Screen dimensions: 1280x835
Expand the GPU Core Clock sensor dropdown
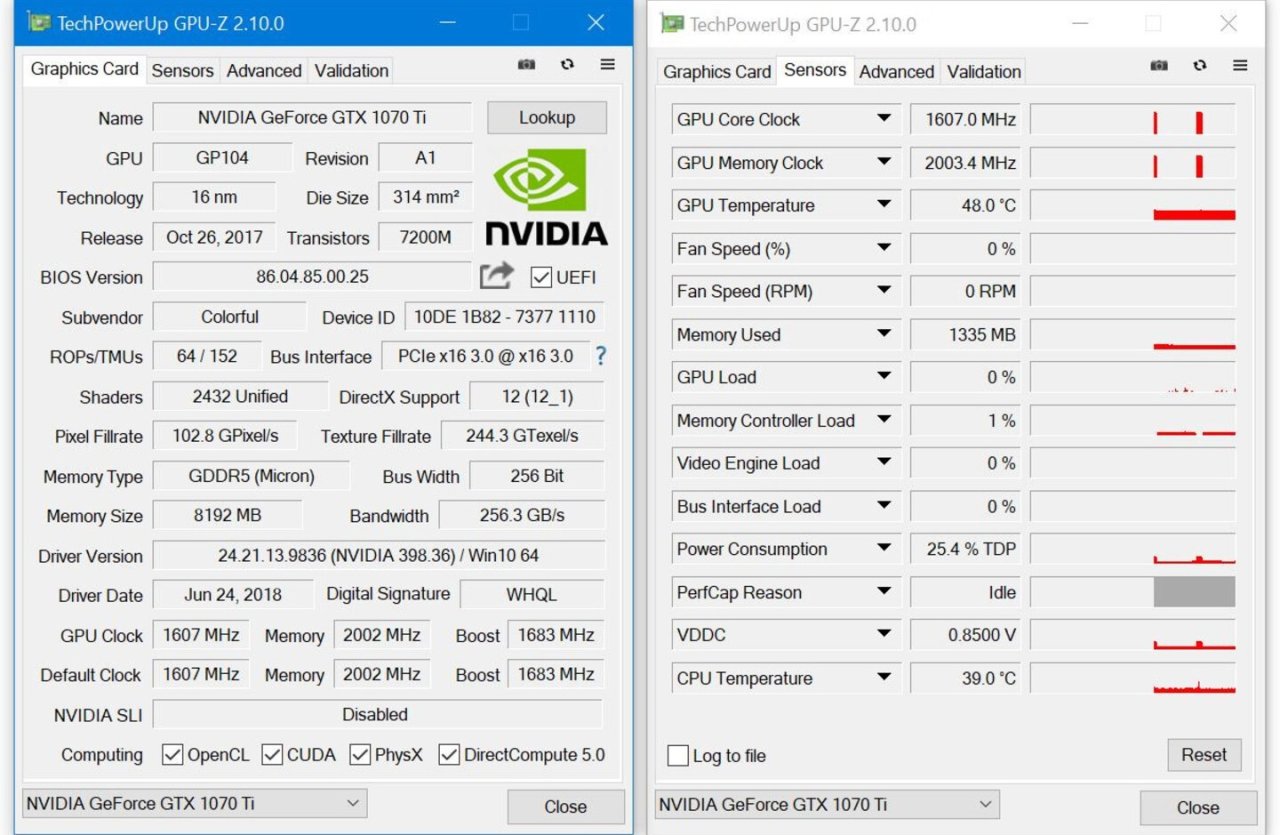(x=884, y=119)
